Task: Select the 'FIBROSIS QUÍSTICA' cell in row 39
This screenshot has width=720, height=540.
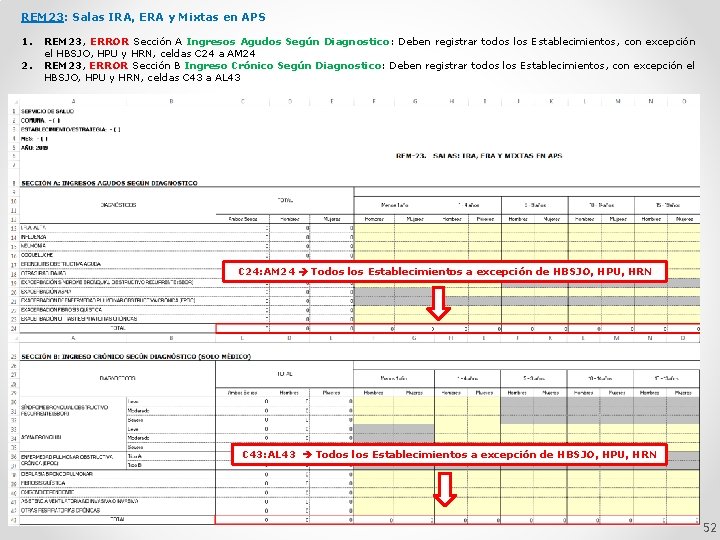Action: click(x=43, y=483)
